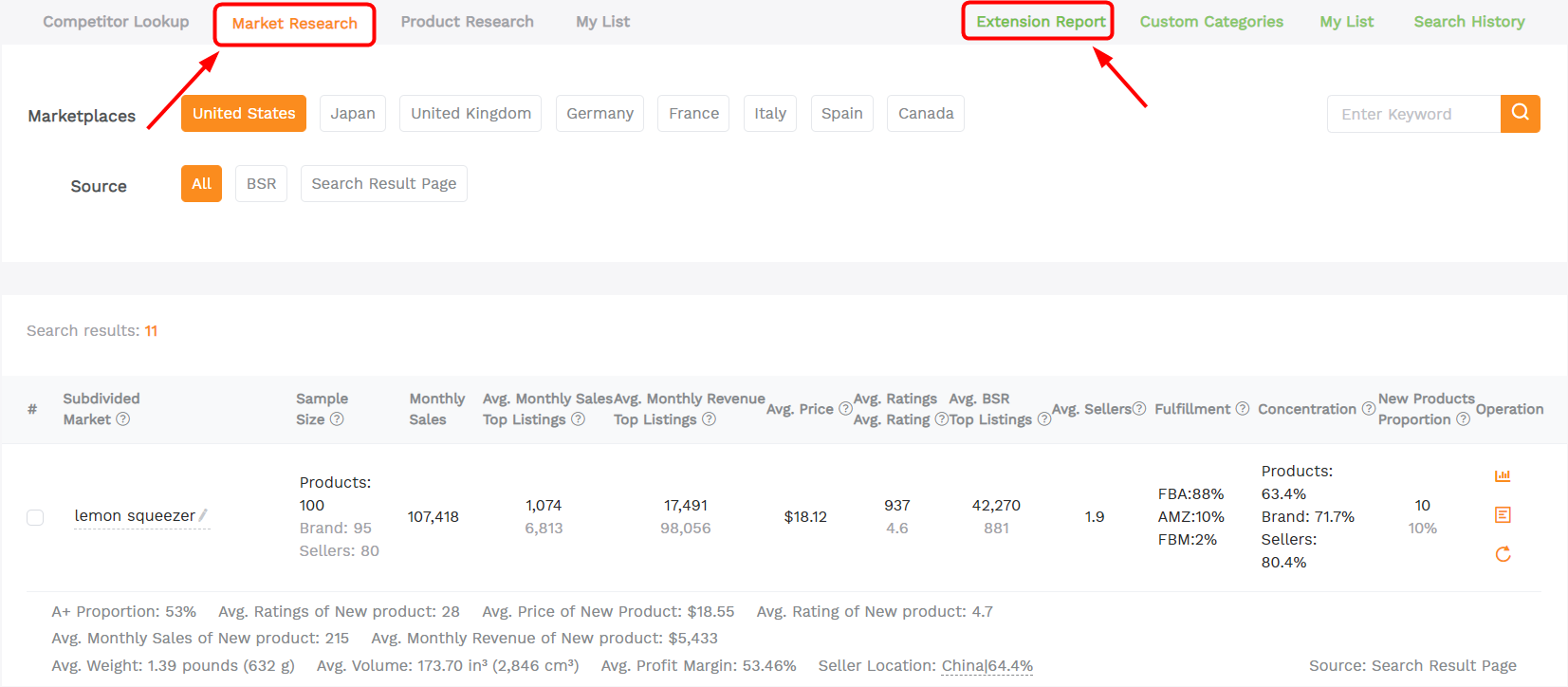Click the China seller location link
Viewport: 1568px width, 687px height.
point(962,666)
